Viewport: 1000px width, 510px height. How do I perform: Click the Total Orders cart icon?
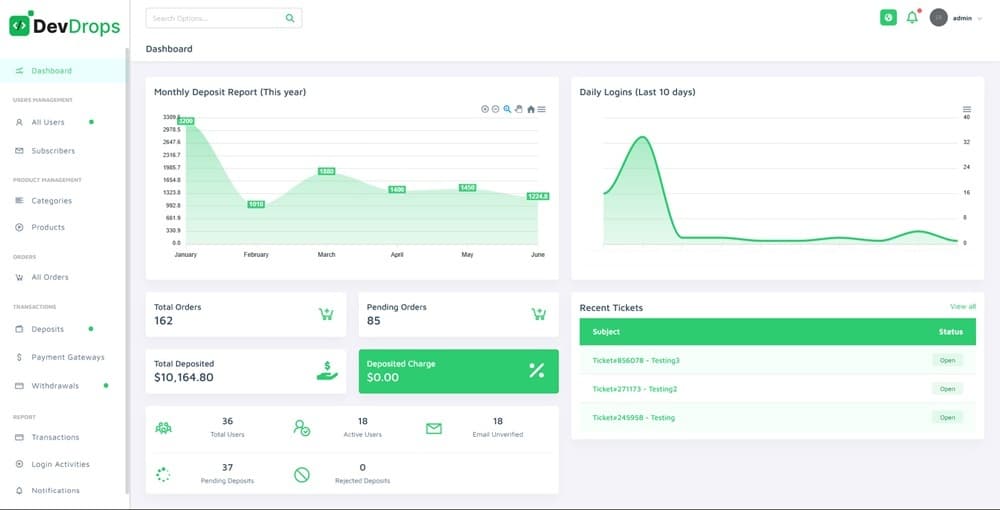326,314
